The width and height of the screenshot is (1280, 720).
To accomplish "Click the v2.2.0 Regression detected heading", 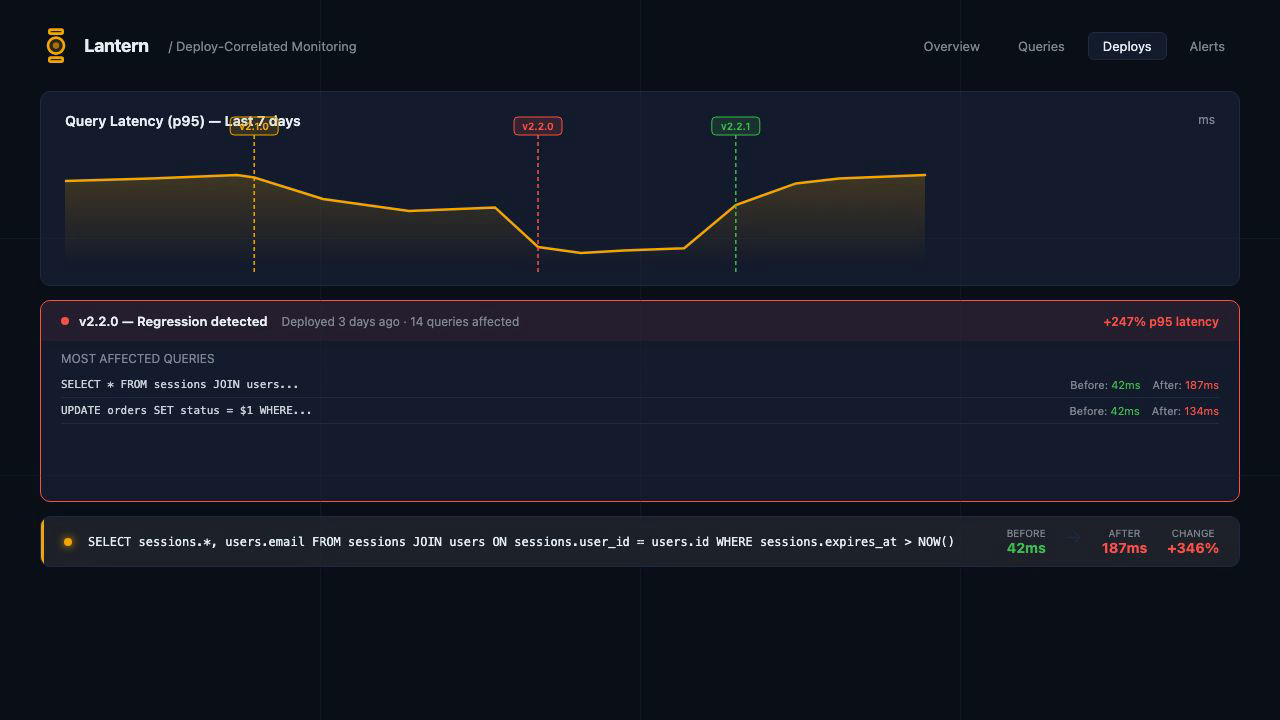I will (174, 321).
